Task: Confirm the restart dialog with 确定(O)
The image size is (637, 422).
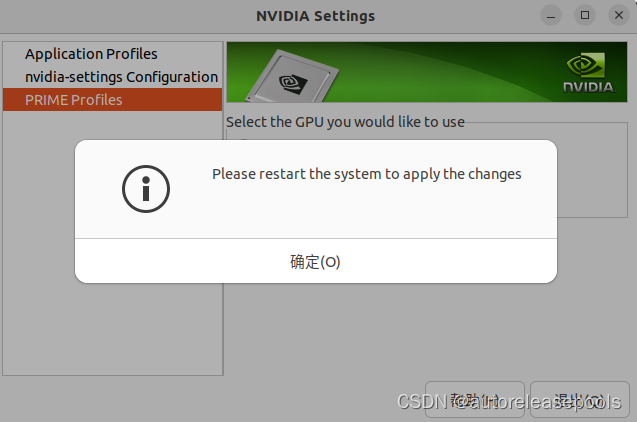Action: pyautogui.click(x=316, y=261)
